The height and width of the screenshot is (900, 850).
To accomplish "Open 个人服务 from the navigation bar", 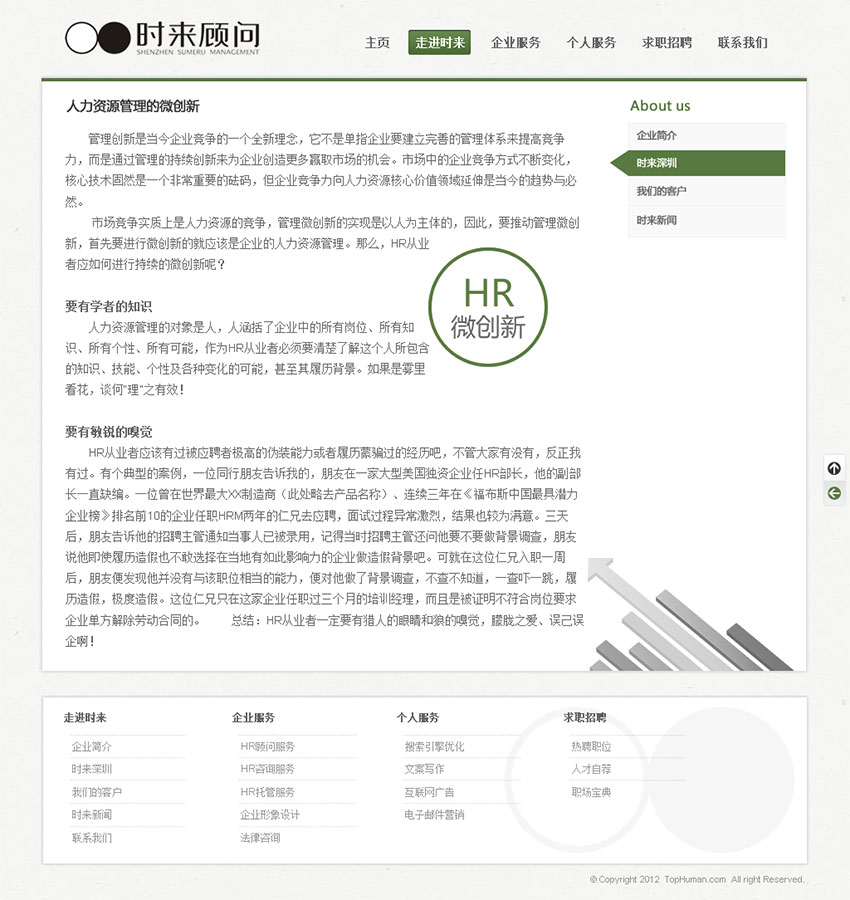I will (591, 43).
